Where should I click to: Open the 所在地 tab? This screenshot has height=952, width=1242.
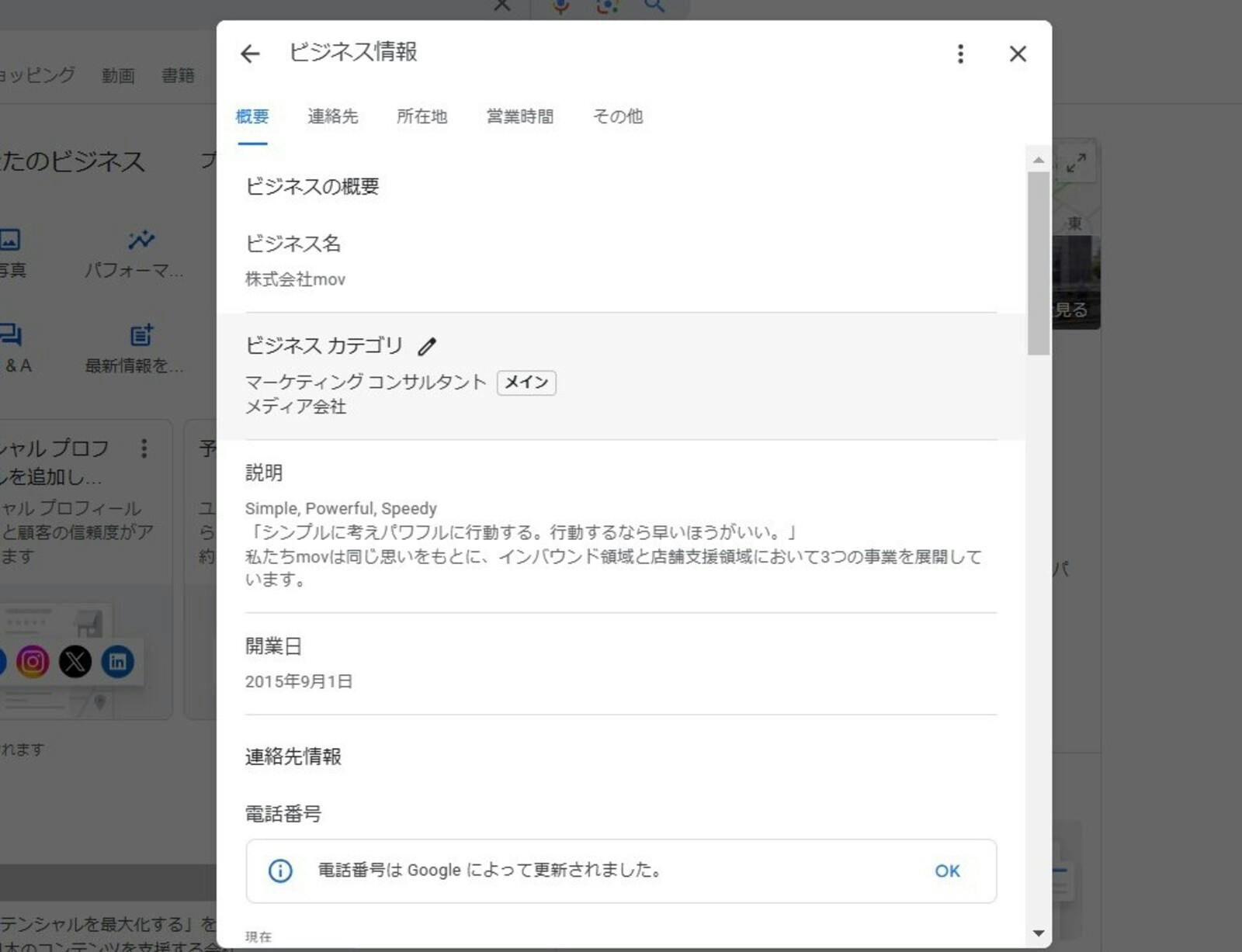pyautogui.click(x=422, y=116)
